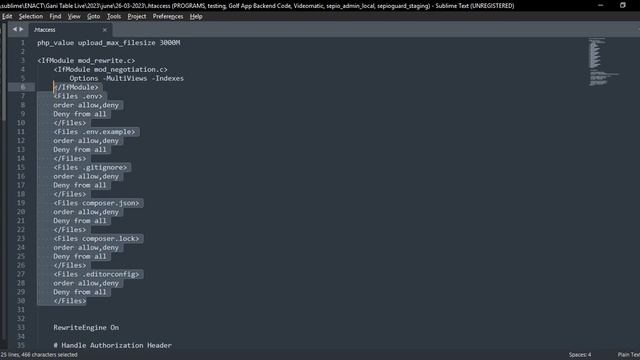Restore down the Sublime Text window
The image size is (640, 360).
tap(622, 5)
